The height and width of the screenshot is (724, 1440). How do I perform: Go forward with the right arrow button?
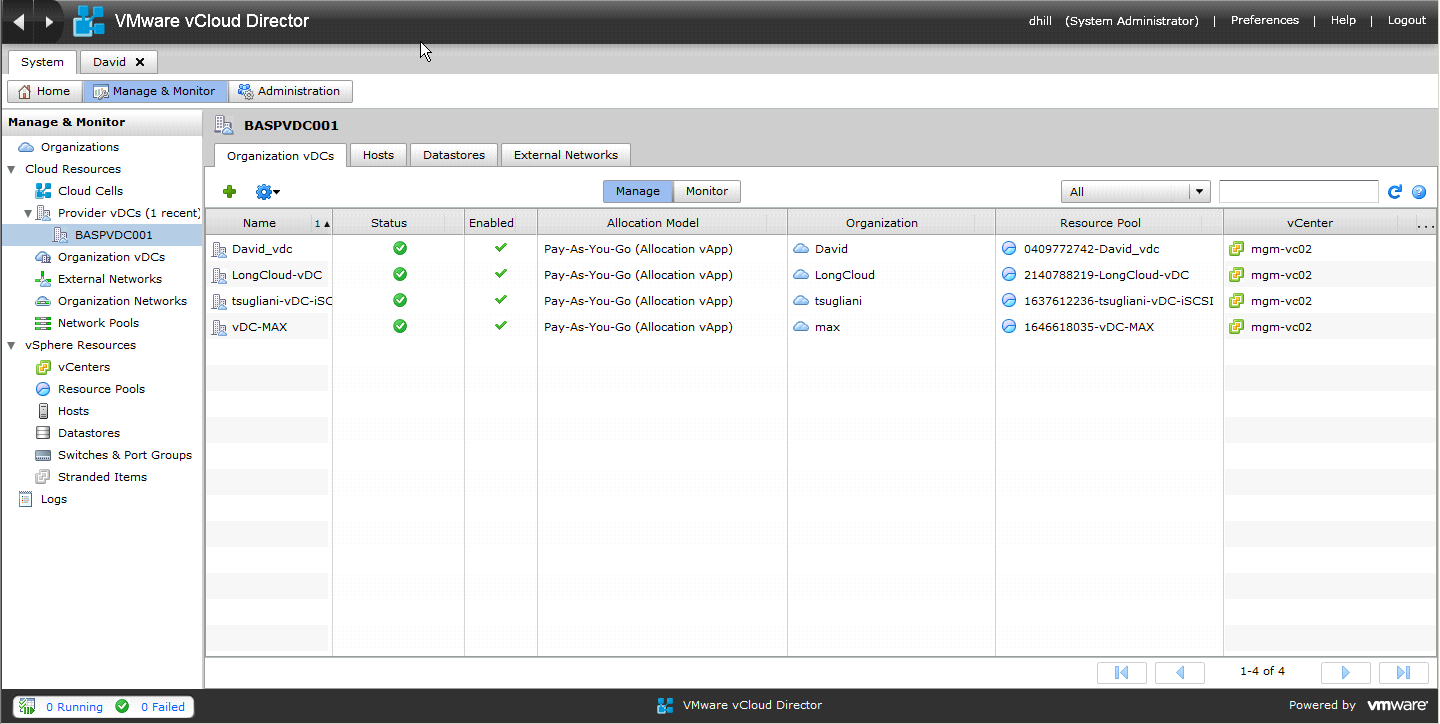point(49,21)
